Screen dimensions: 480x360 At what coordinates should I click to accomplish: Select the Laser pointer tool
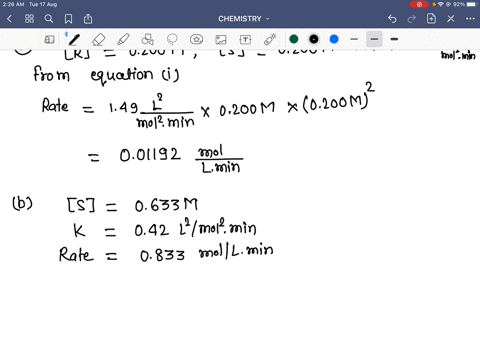coord(270,39)
